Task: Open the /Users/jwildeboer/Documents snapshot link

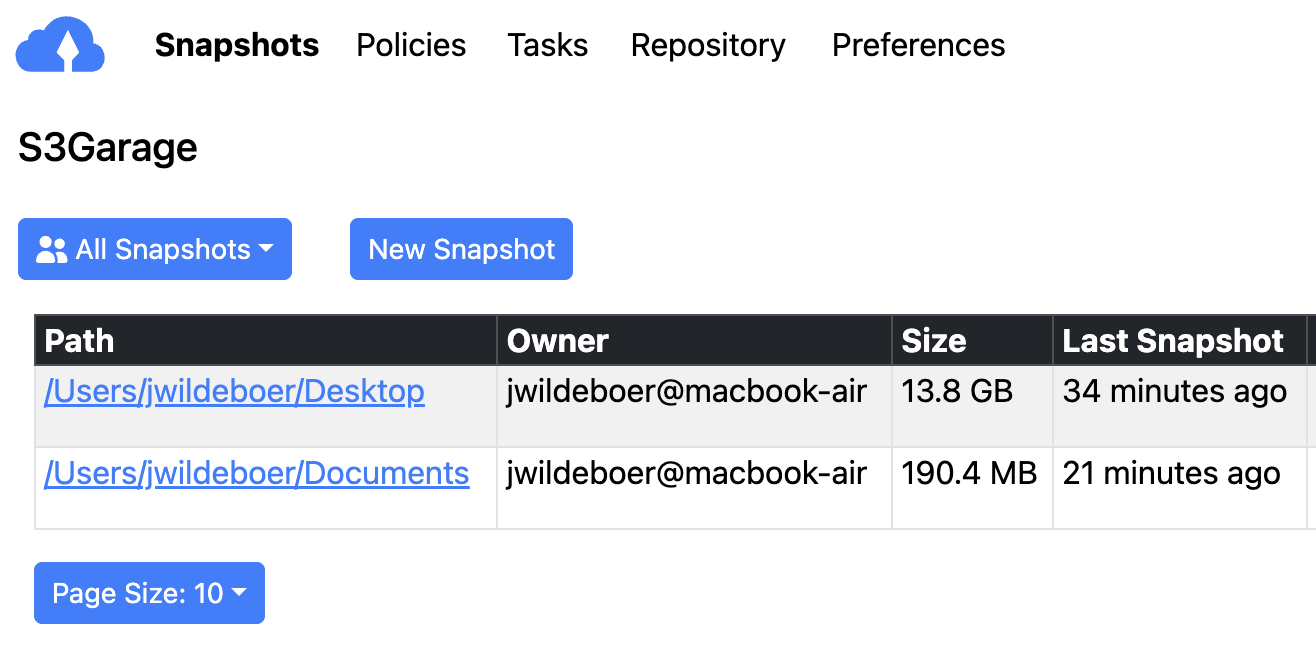Action: 256,473
